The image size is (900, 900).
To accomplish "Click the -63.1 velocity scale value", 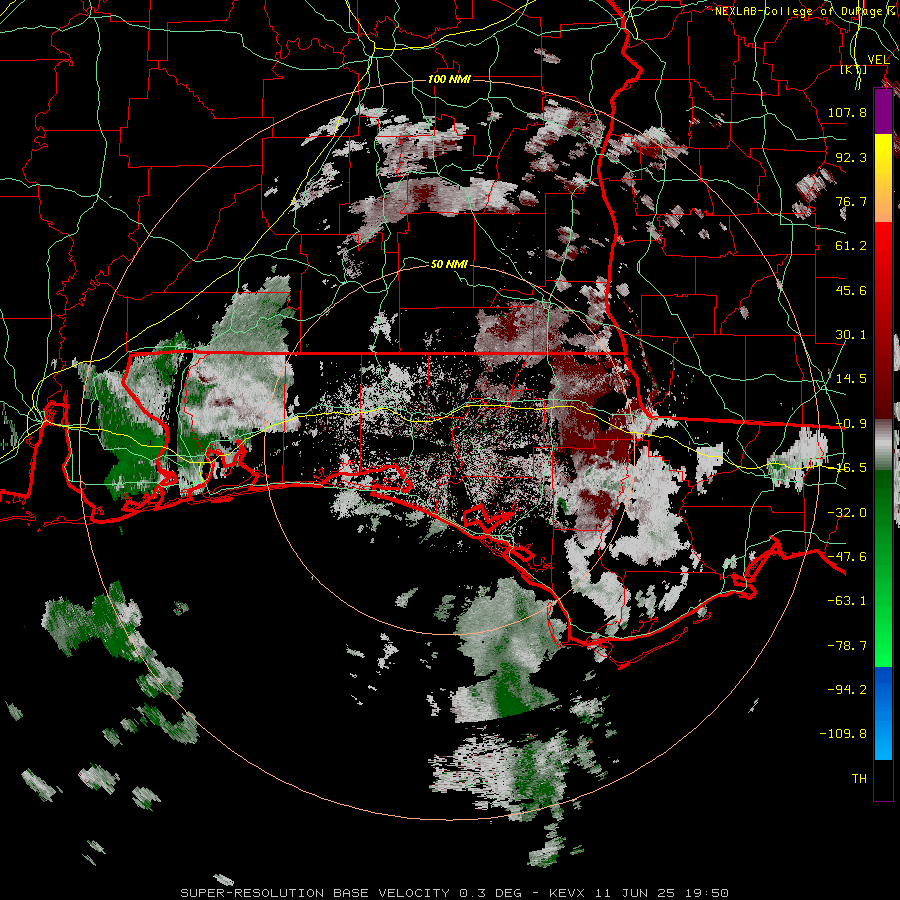I will (x=847, y=601).
